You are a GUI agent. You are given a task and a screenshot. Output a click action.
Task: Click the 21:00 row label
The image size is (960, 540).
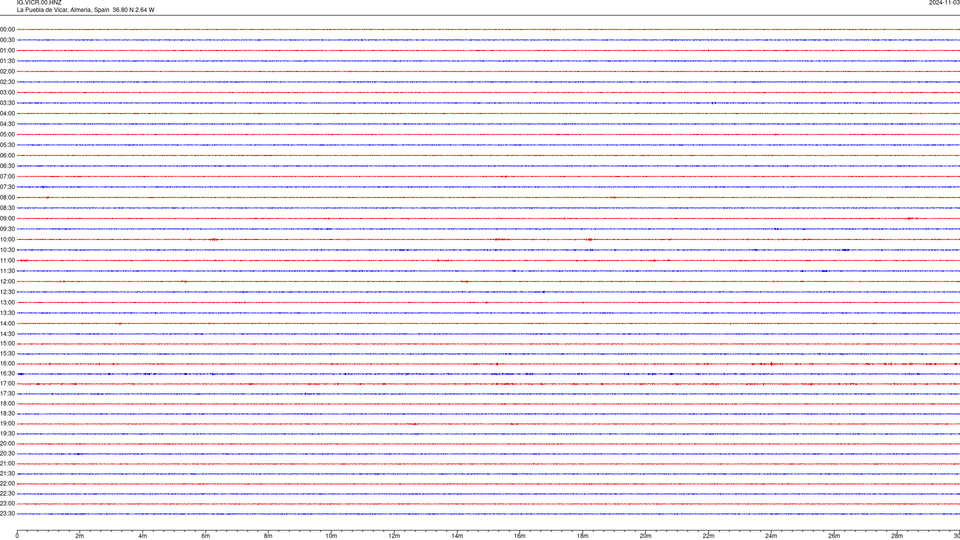point(7,463)
